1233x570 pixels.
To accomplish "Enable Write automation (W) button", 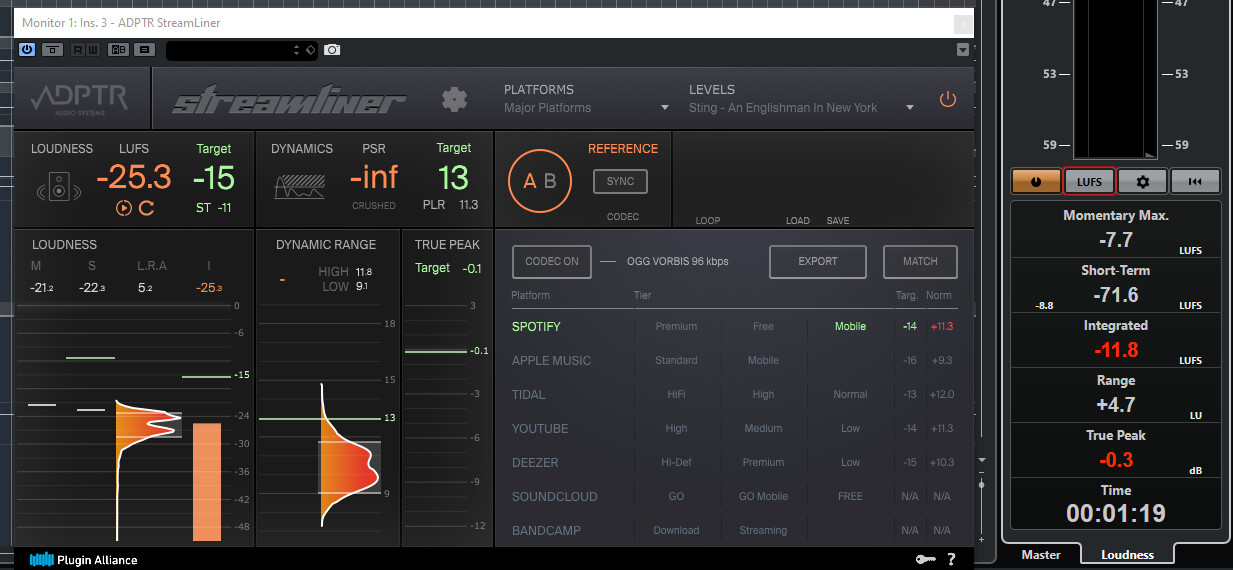I will coord(92,49).
